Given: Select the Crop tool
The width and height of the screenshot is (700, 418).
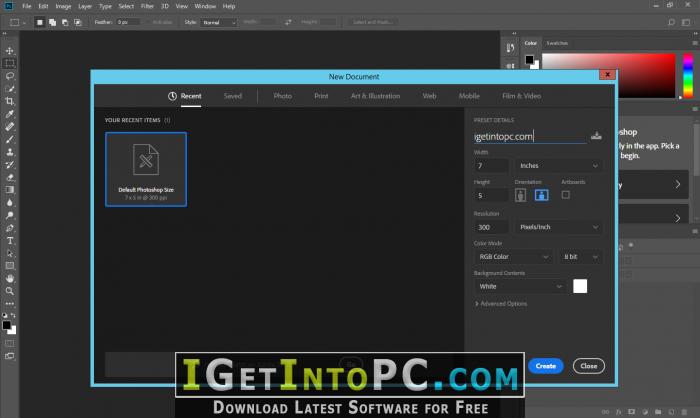Looking at the screenshot, I should [9, 101].
